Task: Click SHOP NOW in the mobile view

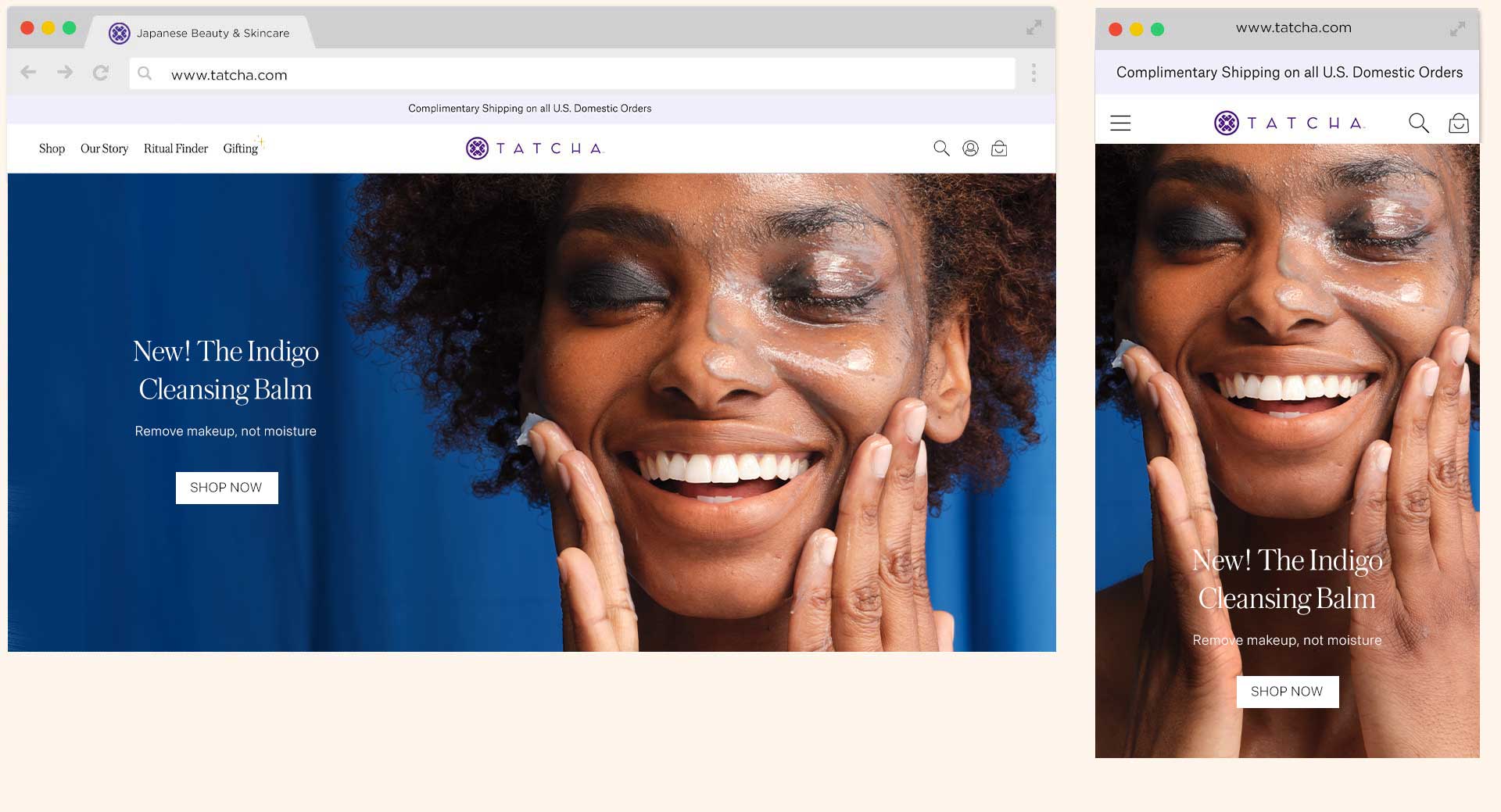Action: (x=1288, y=692)
